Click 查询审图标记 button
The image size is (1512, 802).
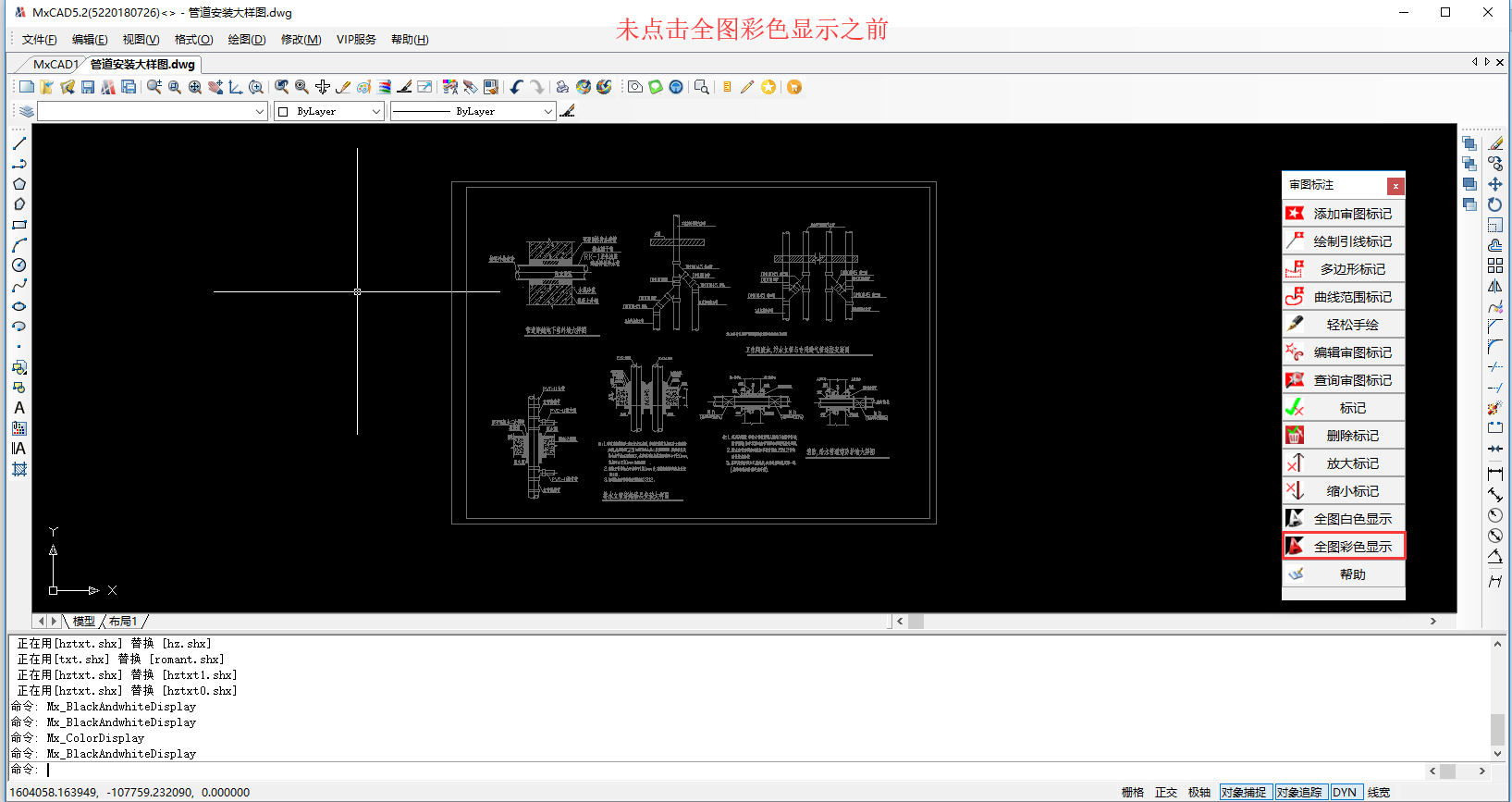pyautogui.click(x=1344, y=380)
